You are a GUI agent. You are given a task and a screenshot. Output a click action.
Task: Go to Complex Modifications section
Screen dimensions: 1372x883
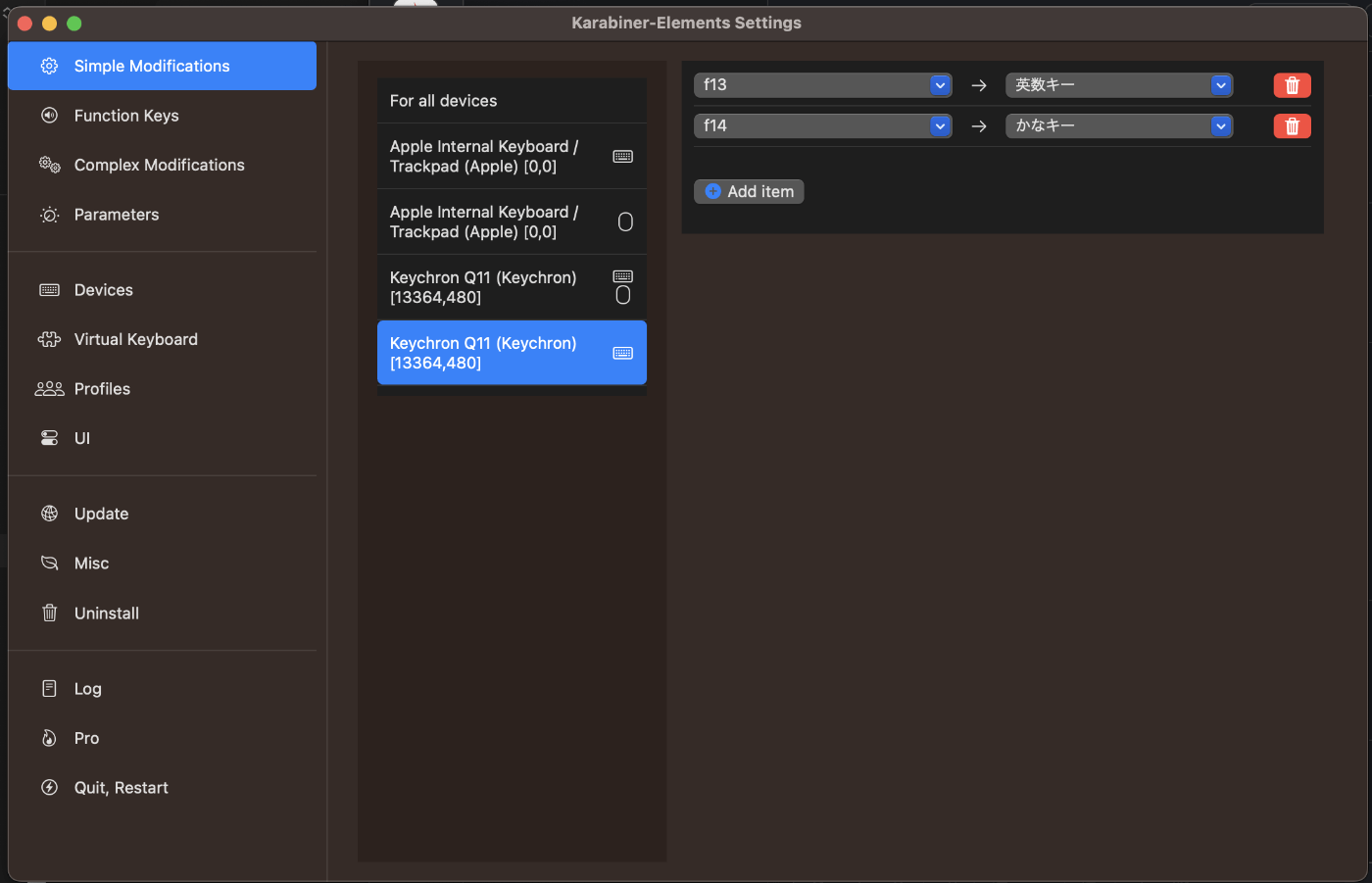(x=162, y=165)
